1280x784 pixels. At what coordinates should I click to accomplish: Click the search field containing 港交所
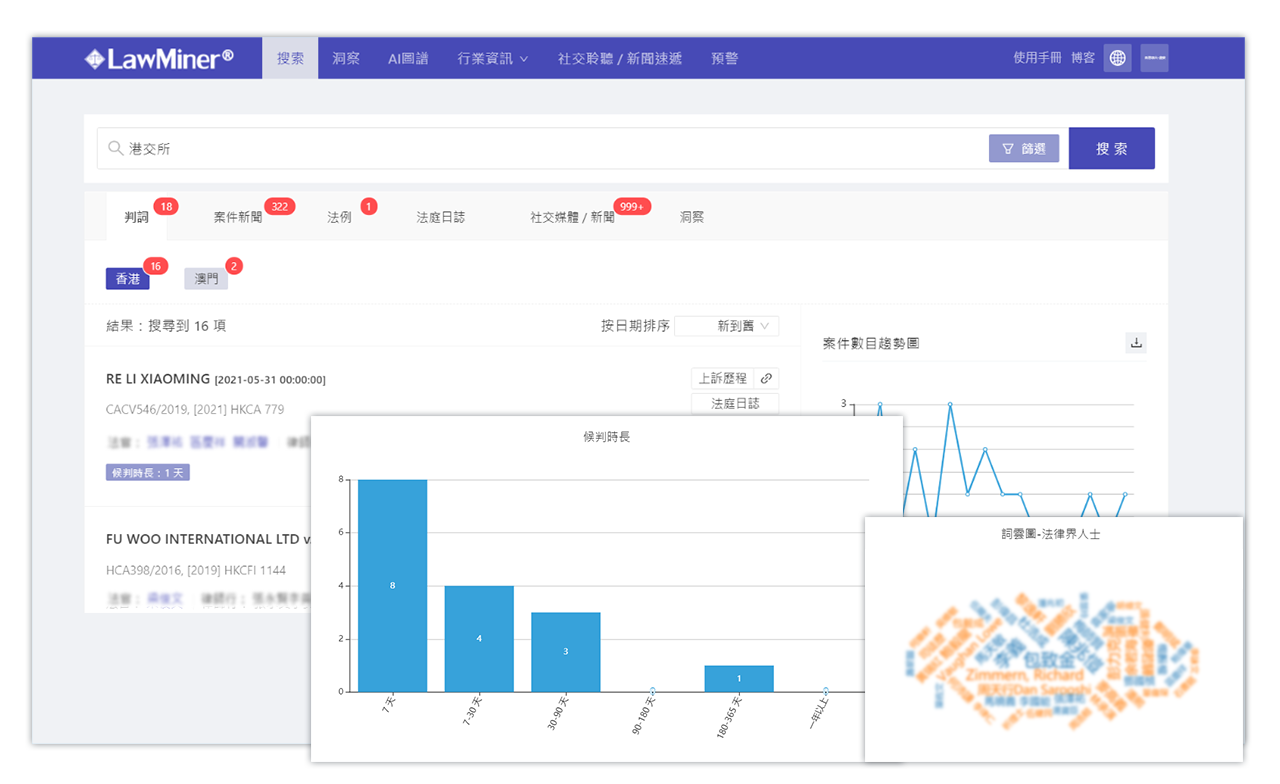point(540,148)
